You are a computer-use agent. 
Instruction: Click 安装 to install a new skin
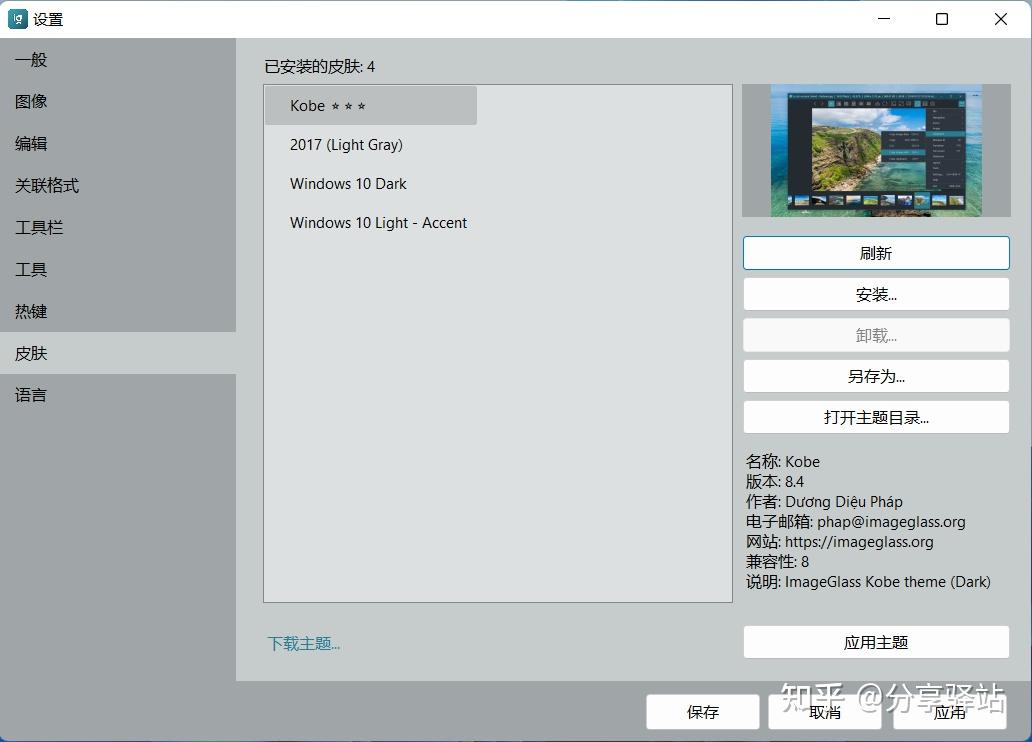pyautogui.click(x=875, y=294)
